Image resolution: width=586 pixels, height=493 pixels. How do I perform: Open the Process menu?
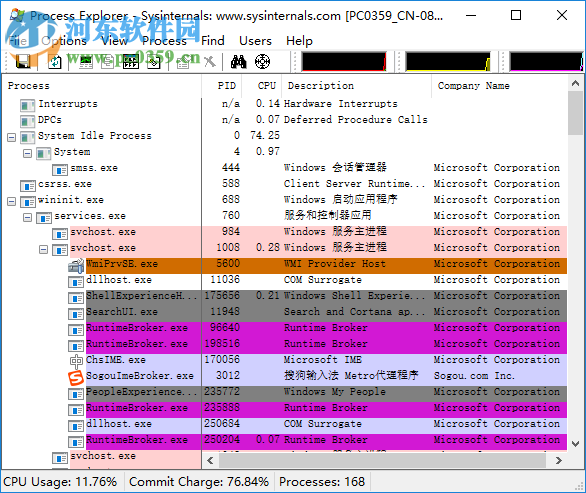click(x=164, y=41)
